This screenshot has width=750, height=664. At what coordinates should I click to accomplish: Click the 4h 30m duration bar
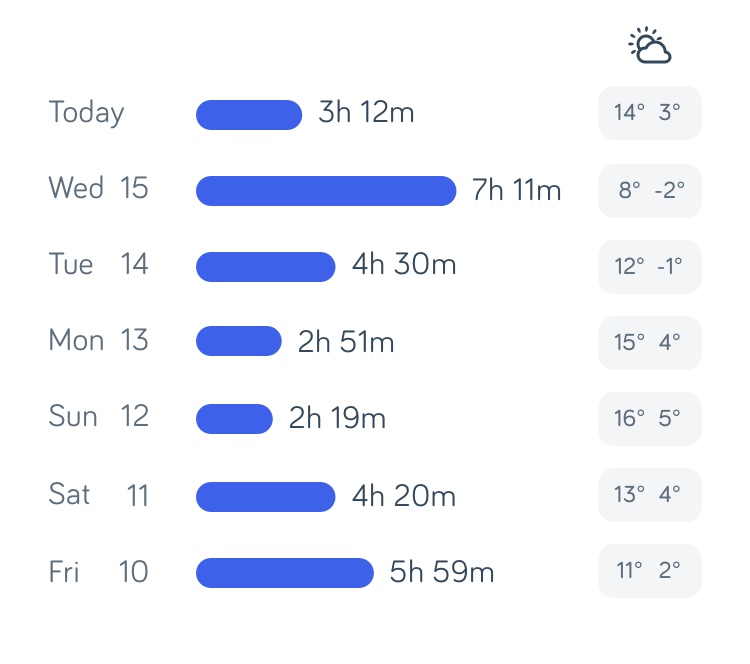click(x=265, y=267)
